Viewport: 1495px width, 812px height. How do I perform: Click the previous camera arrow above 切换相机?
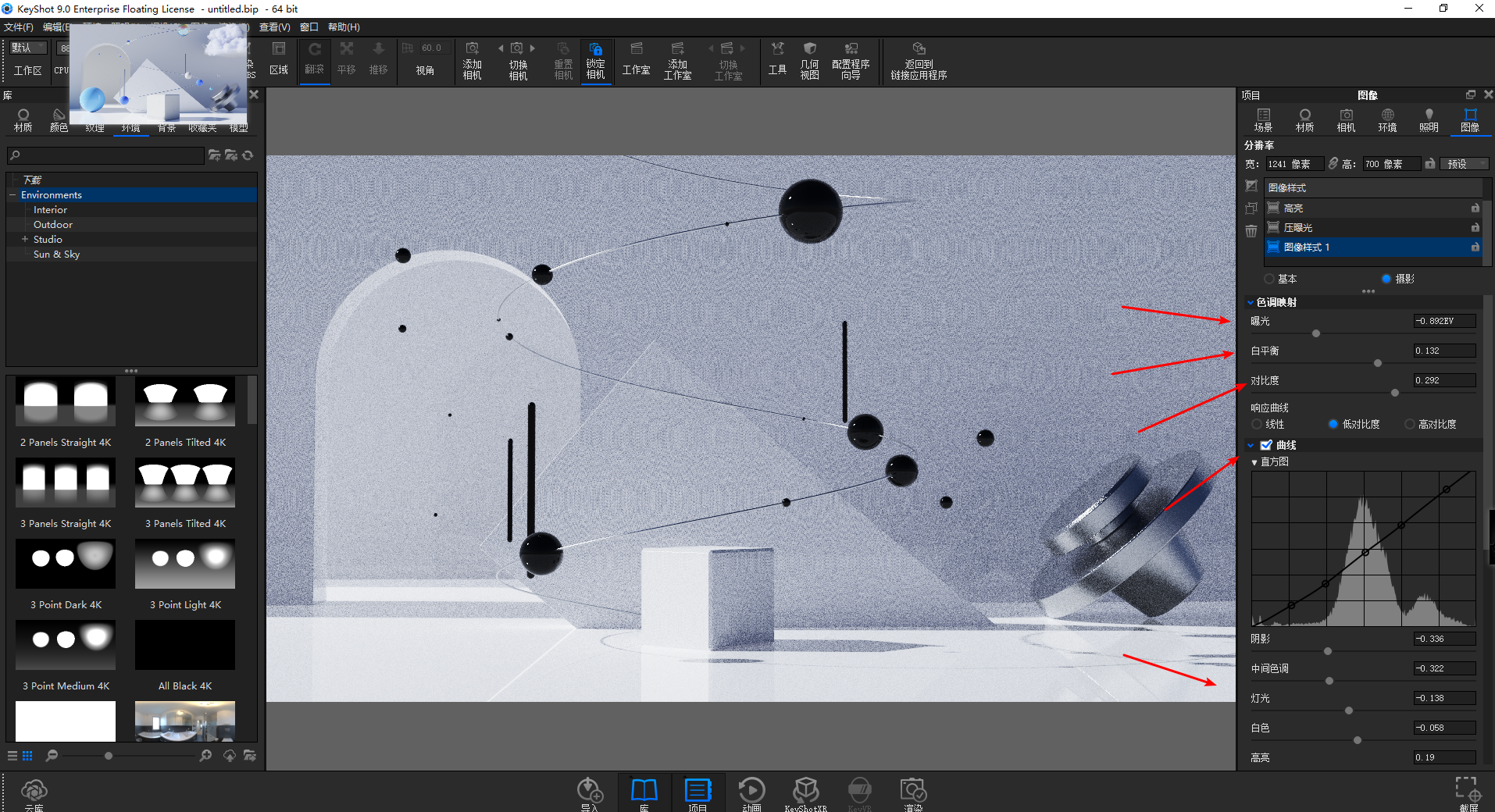click(501, 48)
